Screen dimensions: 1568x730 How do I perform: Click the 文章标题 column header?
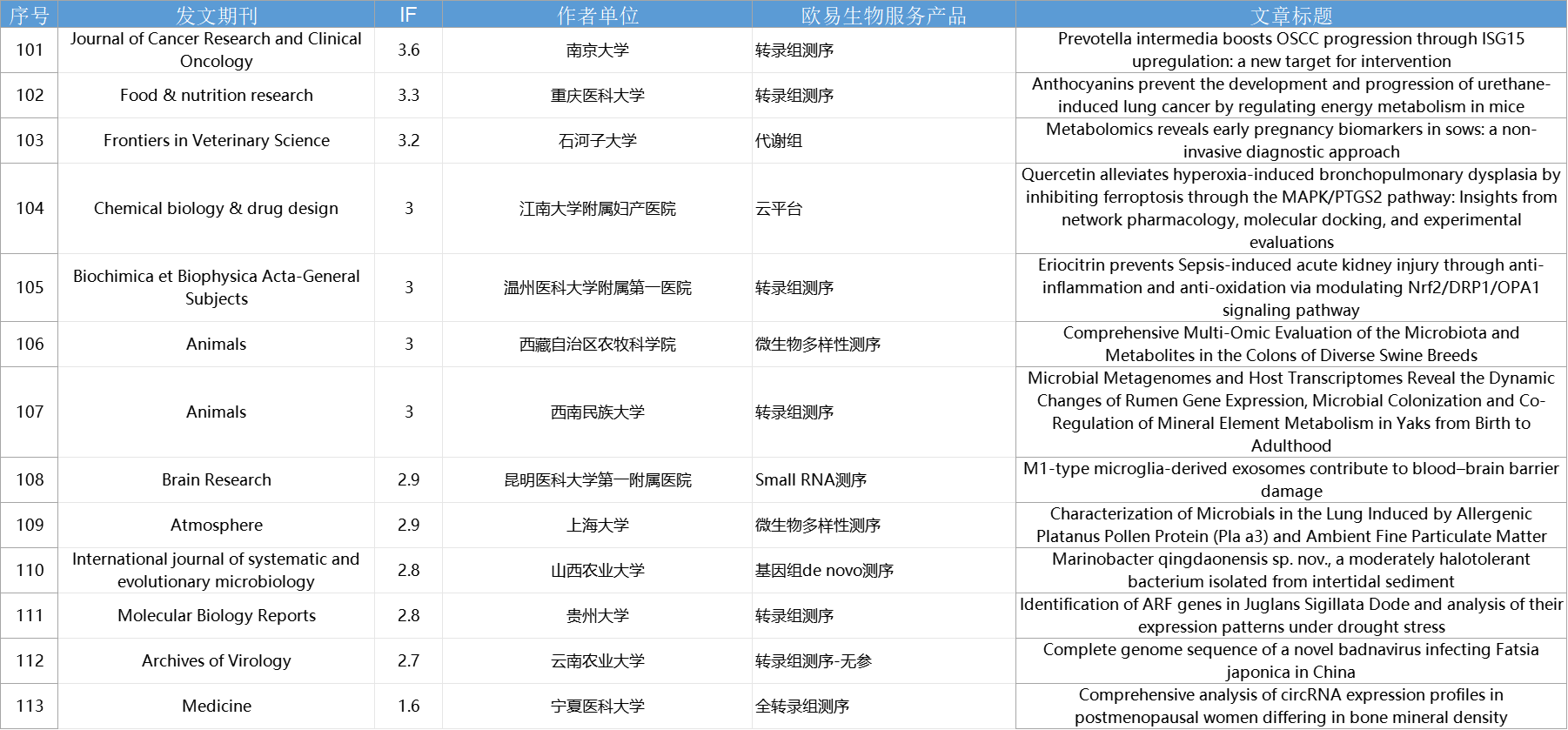tap(1291, 15)
